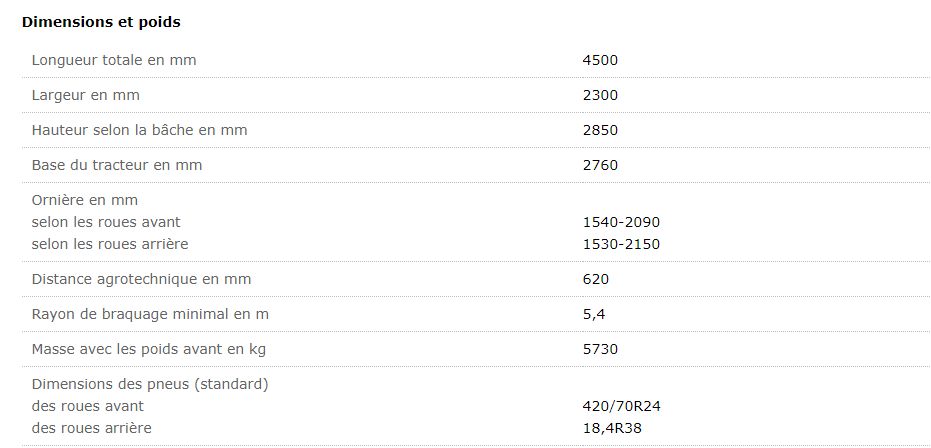Select the 5,4 turning radius value

click(x=592, y=314)
